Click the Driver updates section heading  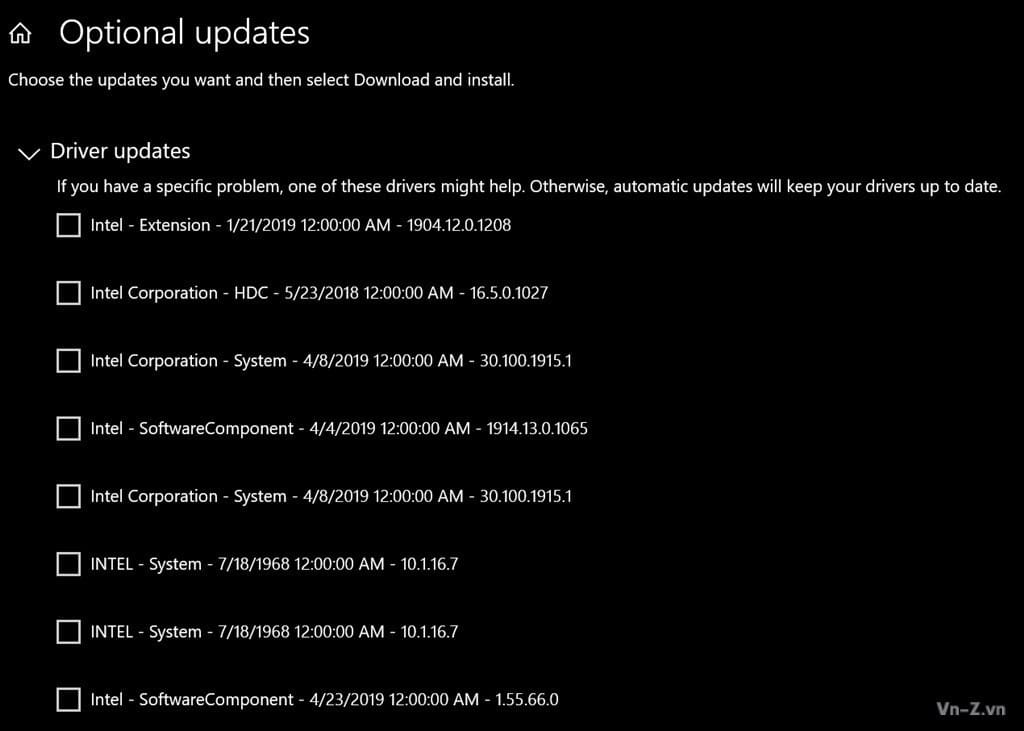coord(120,151)
